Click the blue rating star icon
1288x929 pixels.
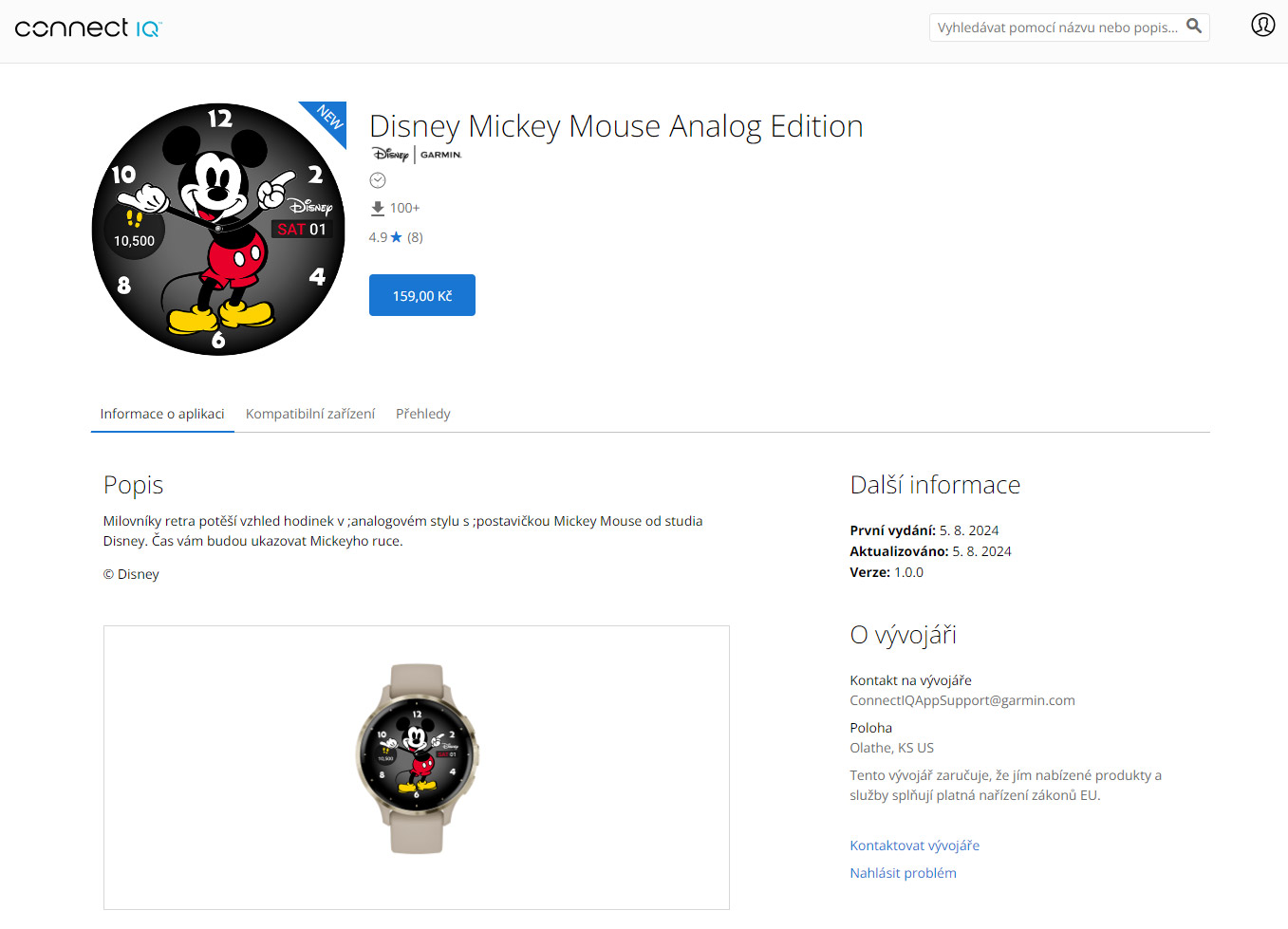[x=397, y=237]
